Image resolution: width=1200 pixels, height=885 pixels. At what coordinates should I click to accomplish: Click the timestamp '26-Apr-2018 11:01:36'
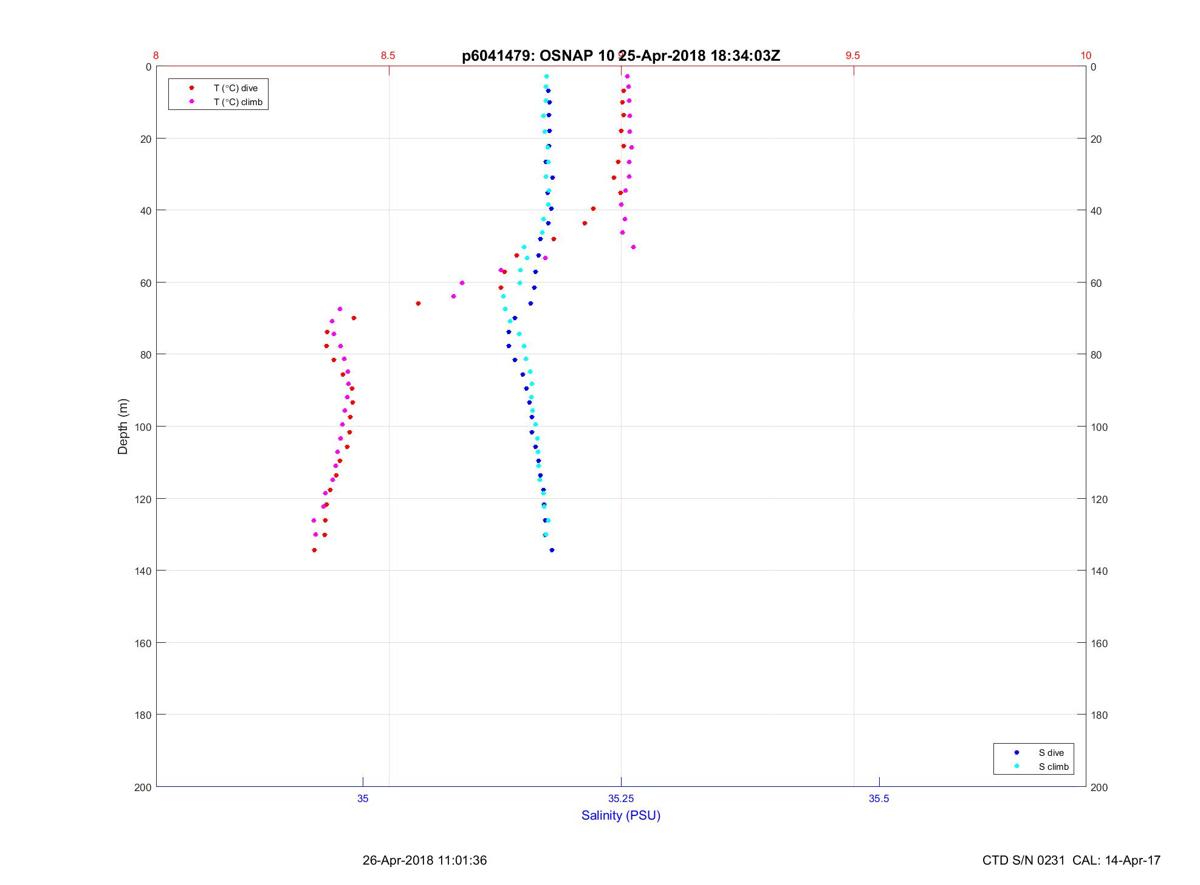[424, 860]
